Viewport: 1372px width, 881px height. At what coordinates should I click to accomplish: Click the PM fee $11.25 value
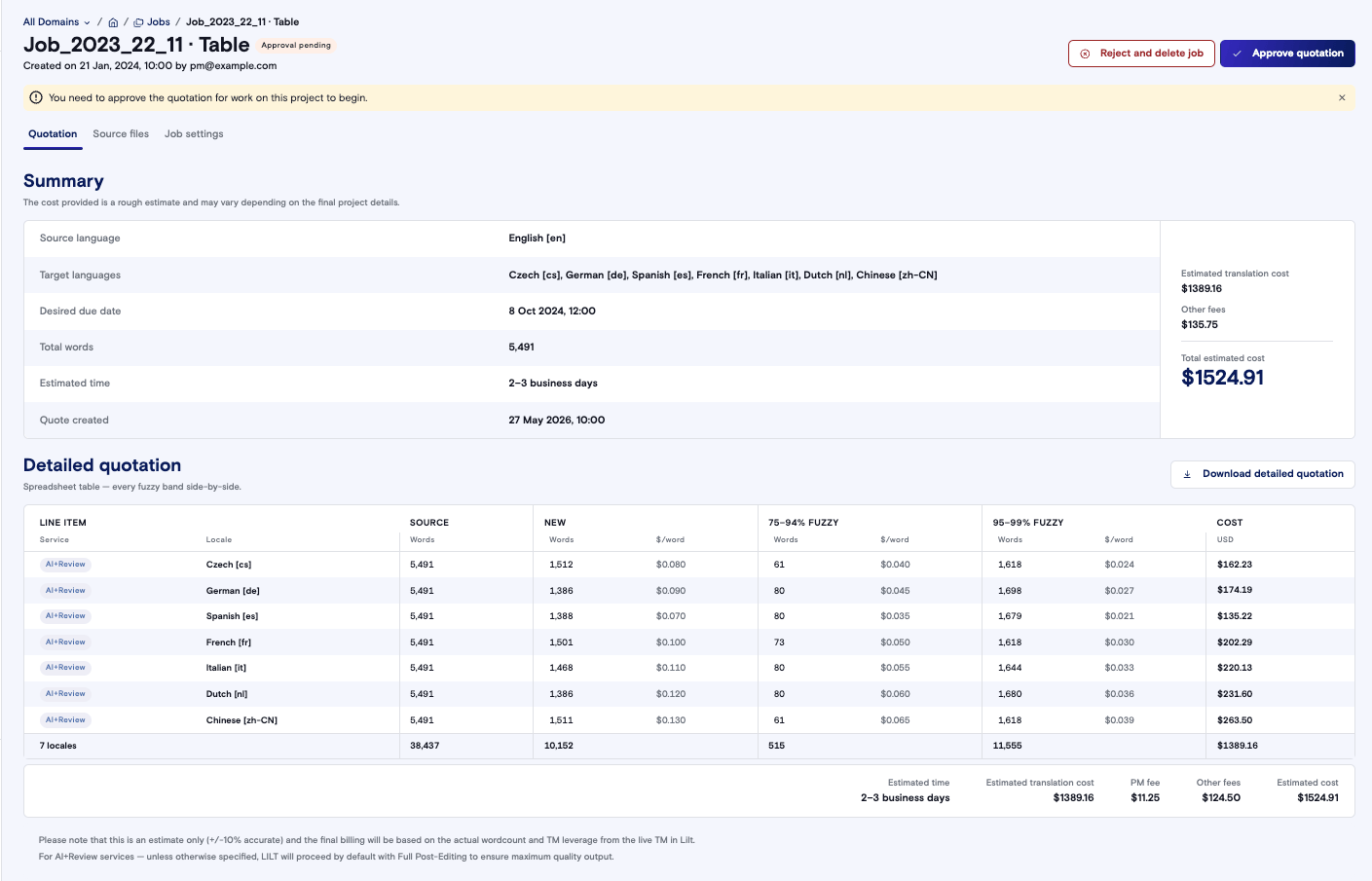1145,798
